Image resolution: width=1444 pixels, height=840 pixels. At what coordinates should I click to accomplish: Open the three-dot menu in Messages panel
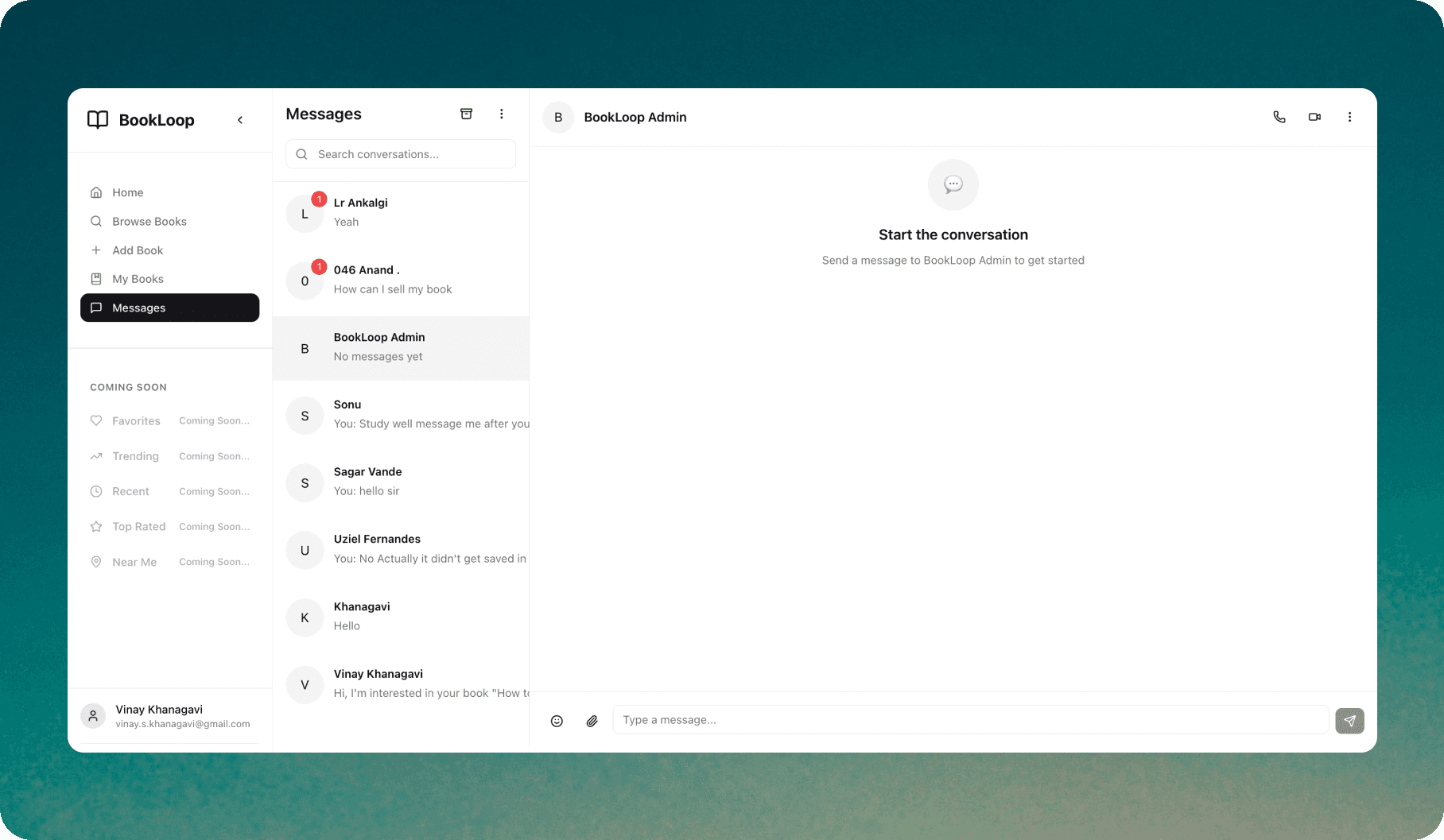[502, 114]
